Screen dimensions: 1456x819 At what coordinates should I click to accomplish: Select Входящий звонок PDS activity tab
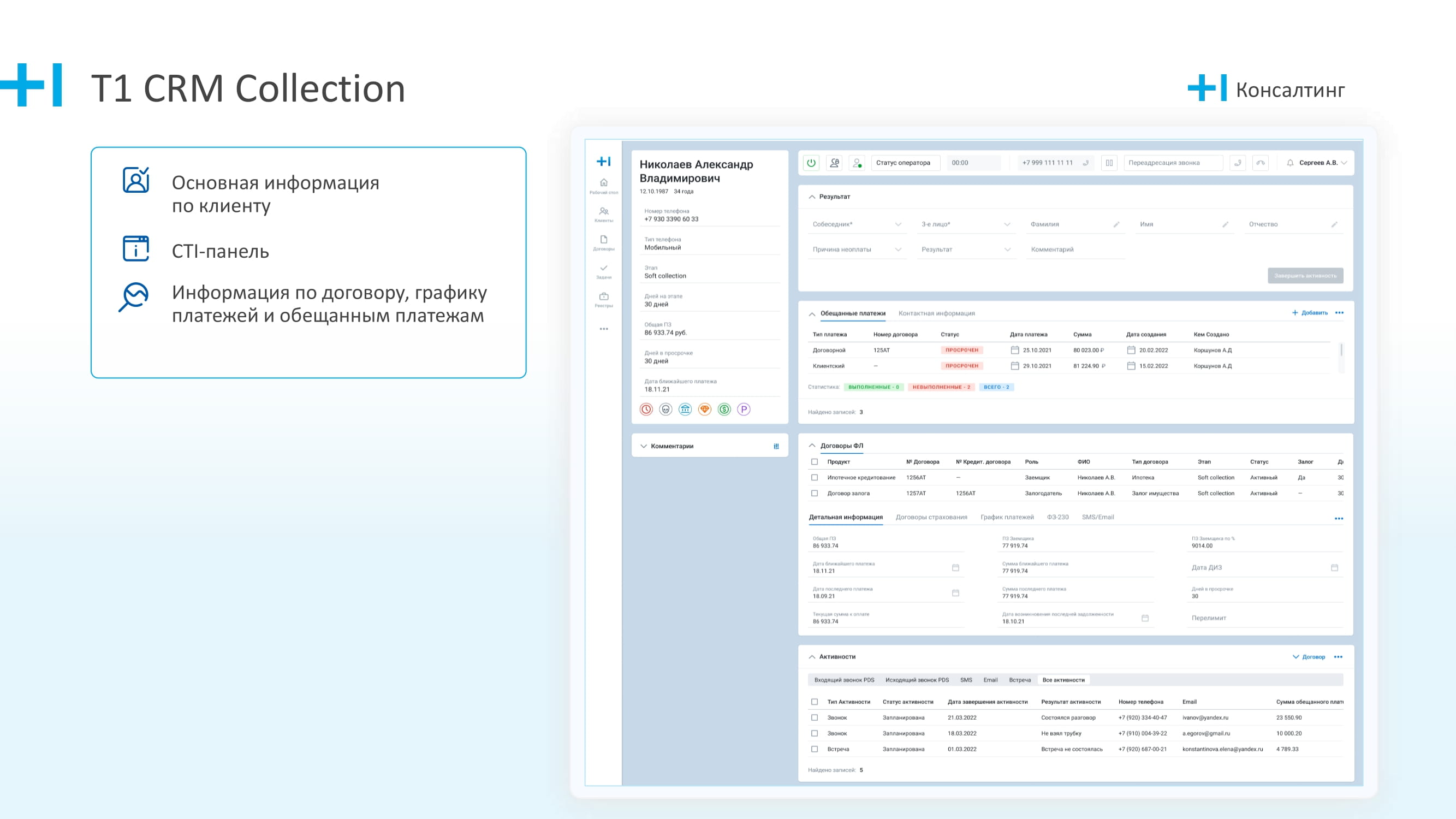(x=844, y=680)
